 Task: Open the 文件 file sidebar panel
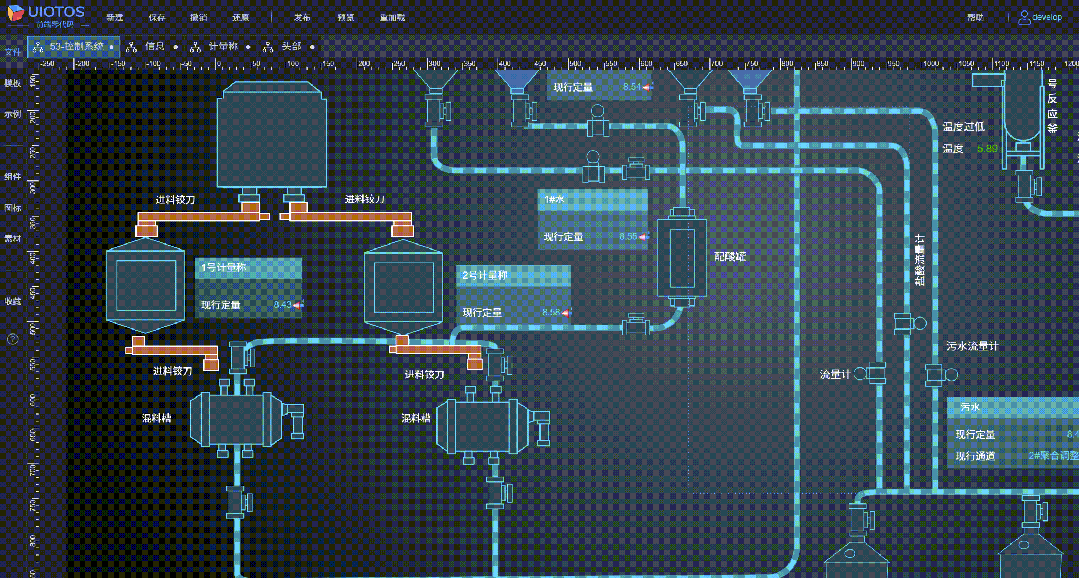click(12, 53)
